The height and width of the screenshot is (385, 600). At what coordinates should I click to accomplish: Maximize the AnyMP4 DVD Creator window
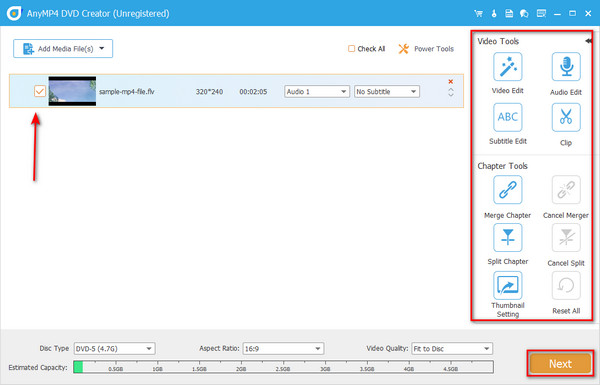572,14
